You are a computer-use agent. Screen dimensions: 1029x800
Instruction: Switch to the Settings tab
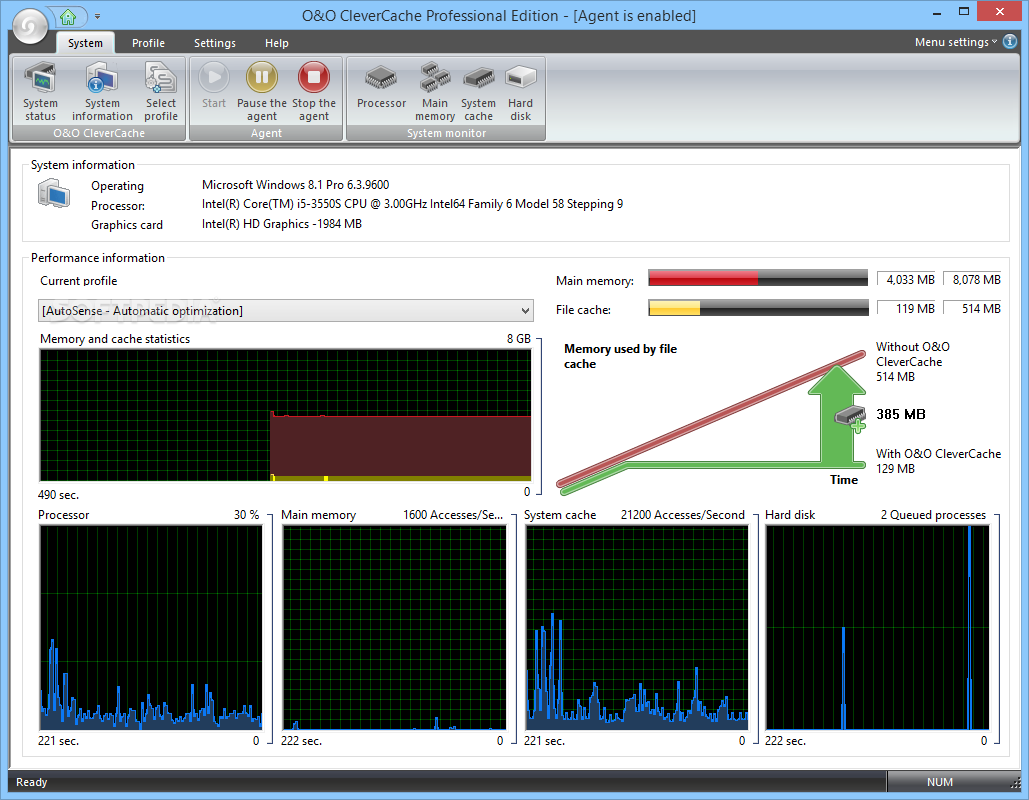pos(215,43)
